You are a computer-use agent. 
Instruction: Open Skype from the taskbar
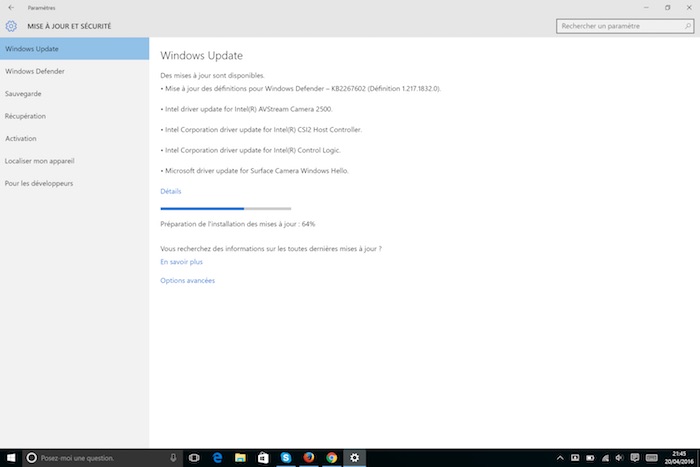click(x=285, y=457)
